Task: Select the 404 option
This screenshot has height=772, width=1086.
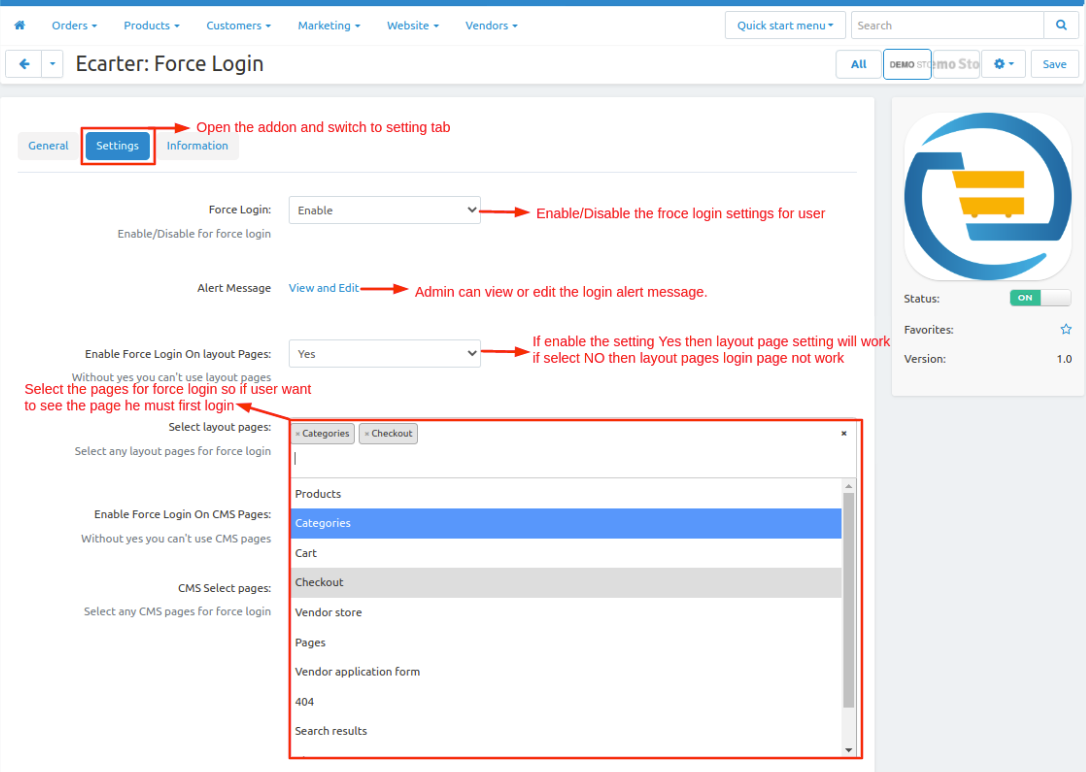Action: pos(566,701)
